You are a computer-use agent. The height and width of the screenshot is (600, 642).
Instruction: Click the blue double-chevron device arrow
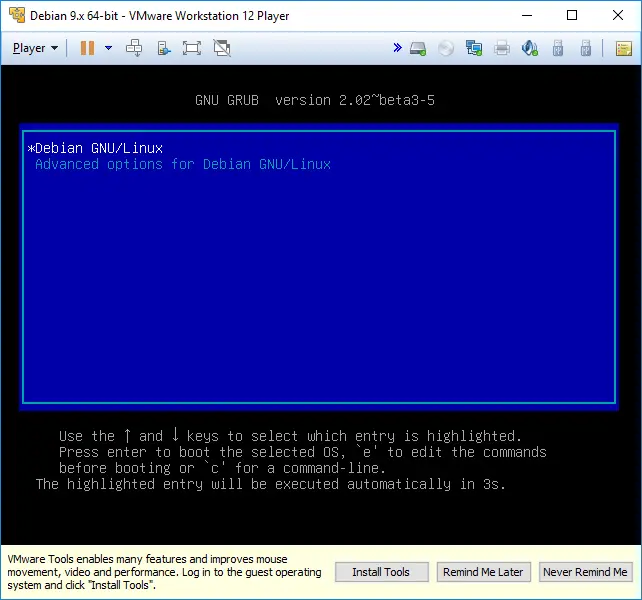click(x=397, y=48)
